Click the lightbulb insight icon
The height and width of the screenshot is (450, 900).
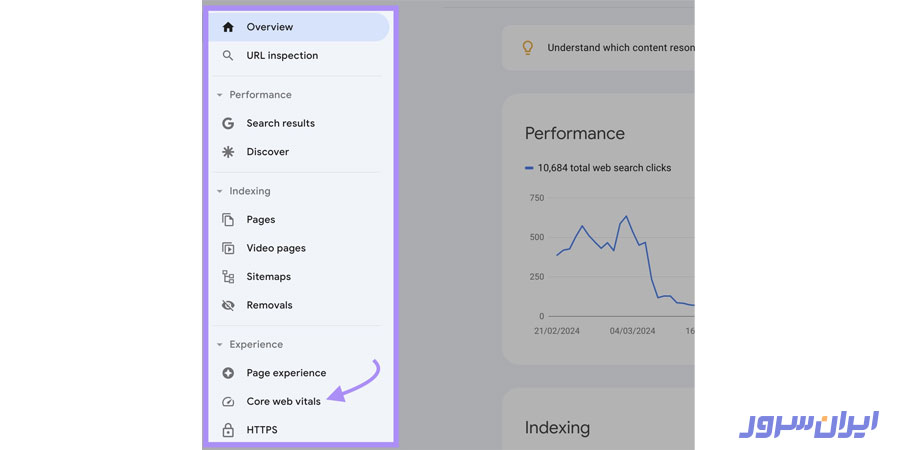click(x=528, y=48)
